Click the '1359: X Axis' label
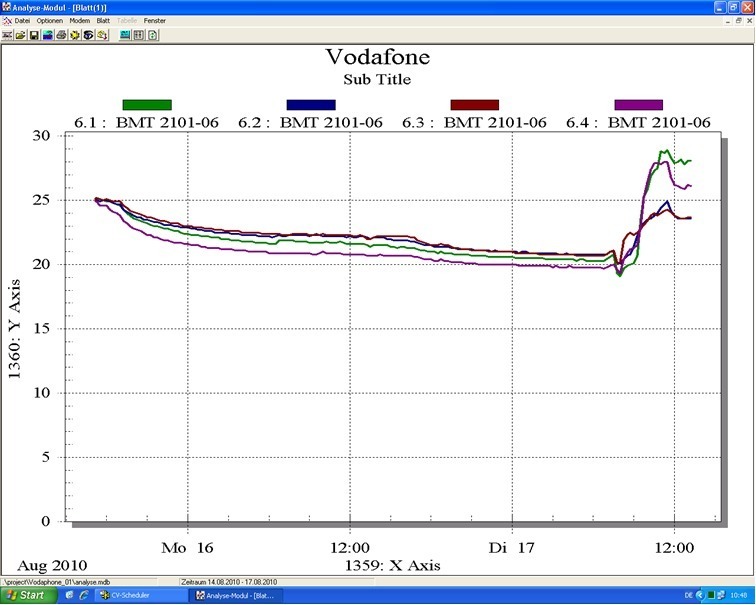 (392, 565)
